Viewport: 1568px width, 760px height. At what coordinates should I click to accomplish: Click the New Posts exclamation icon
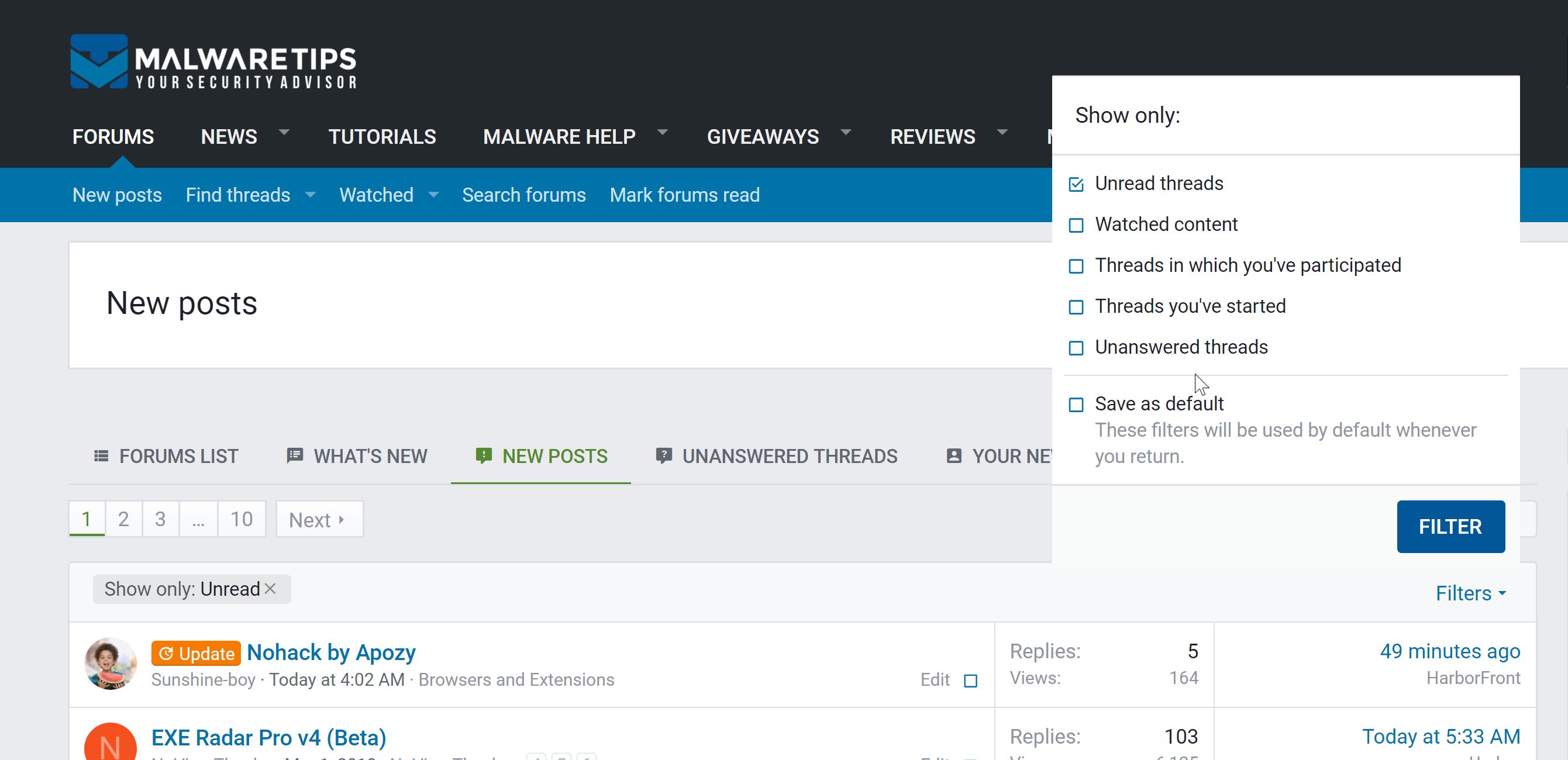click(x=483, y=455)
